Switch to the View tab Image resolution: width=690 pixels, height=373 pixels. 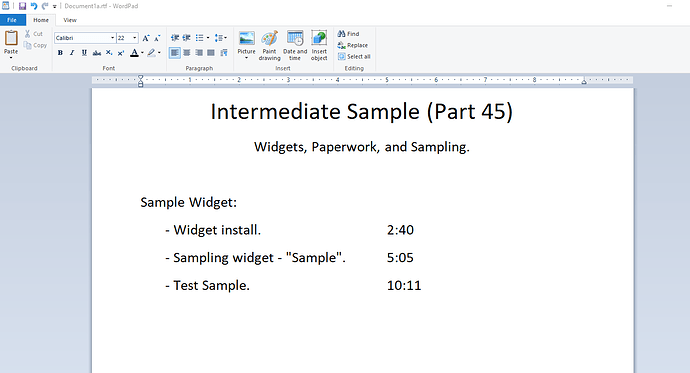pos(70,20)
